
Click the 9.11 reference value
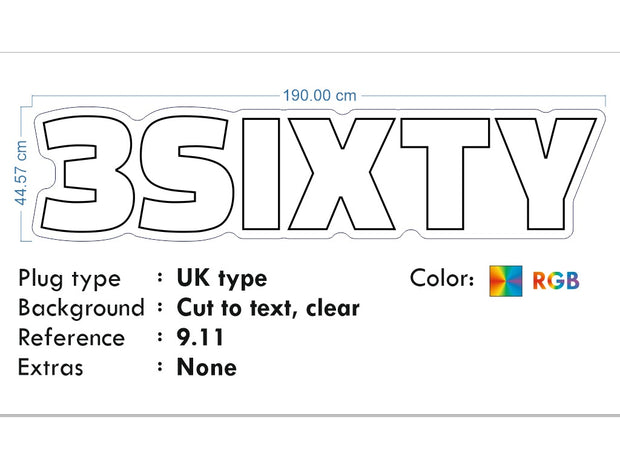(201, 338)
